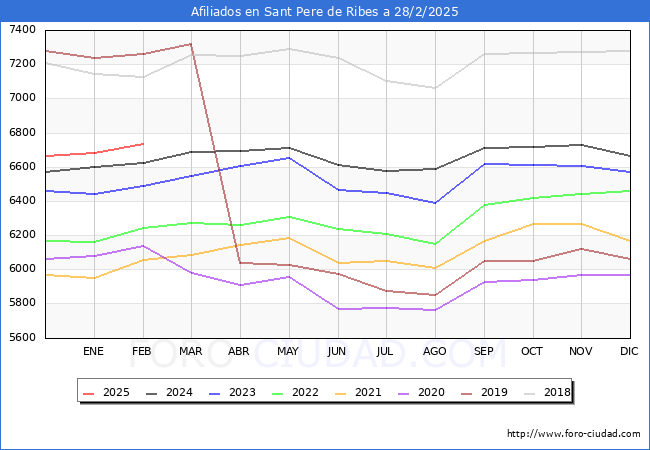Viewport: 650px width, 450px height.
Task: Click the 7200 y-axis value
Action: coord(22,64)
